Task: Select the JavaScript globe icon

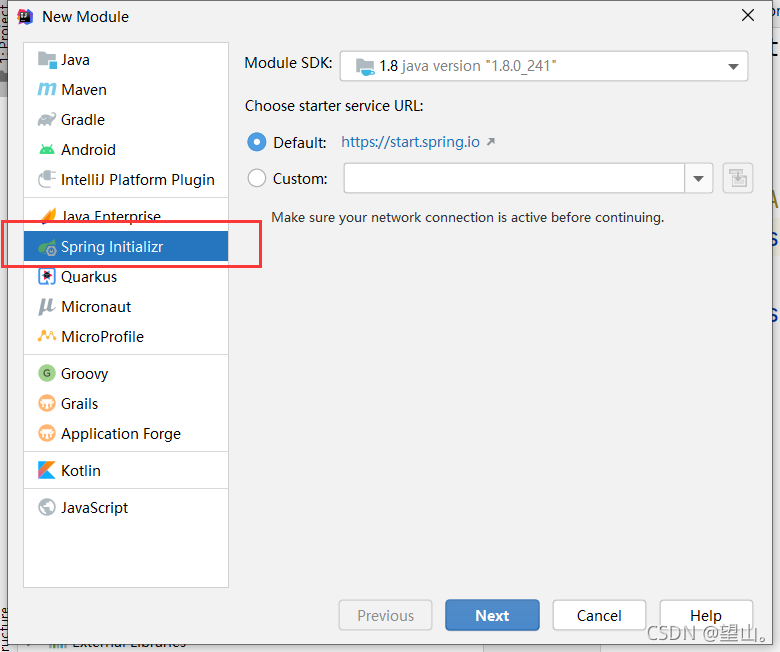Action: (x=47, y=507)
